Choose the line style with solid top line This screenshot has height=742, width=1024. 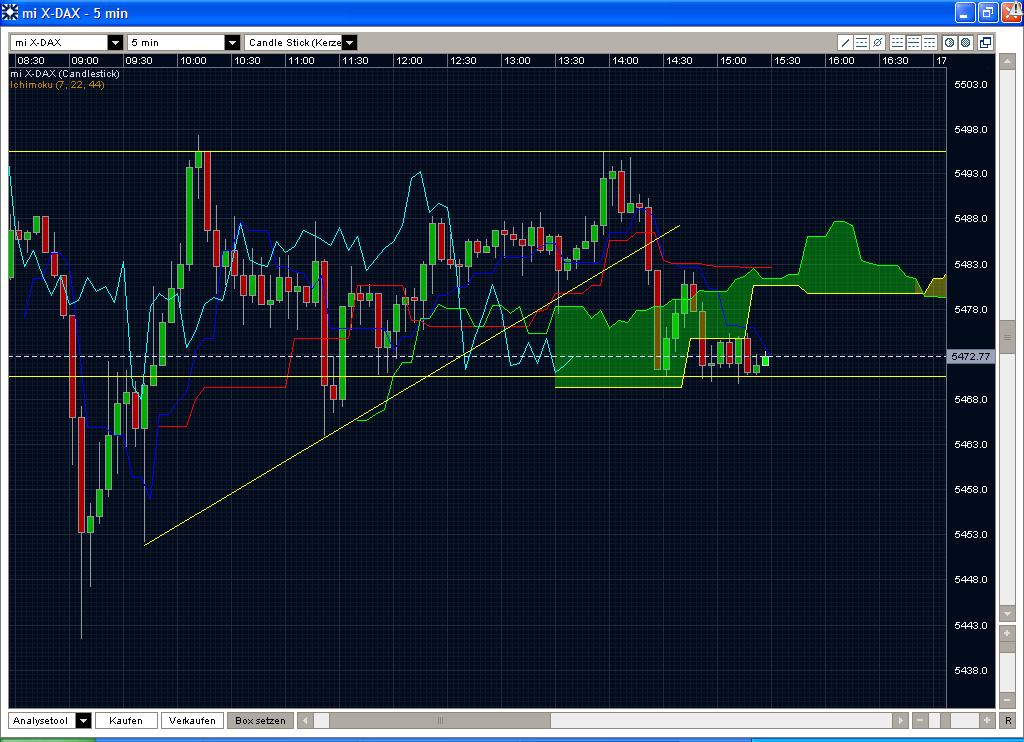tap(929, 42)
